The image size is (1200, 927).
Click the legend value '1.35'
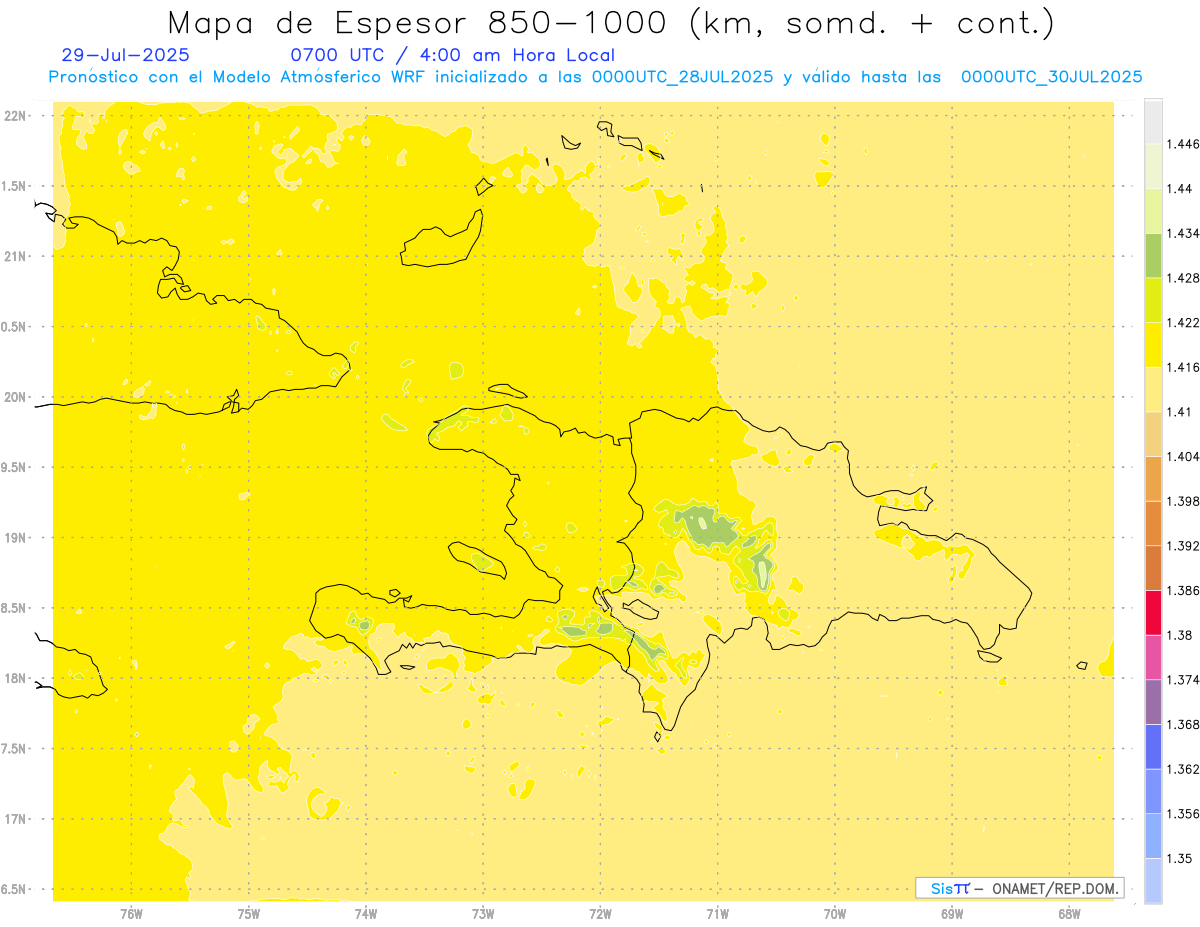1179,859
